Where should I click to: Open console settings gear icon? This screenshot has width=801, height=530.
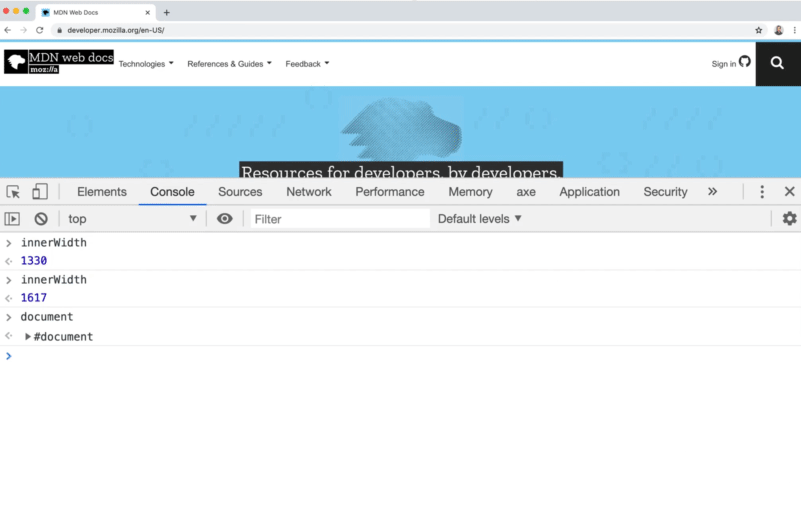789,219
